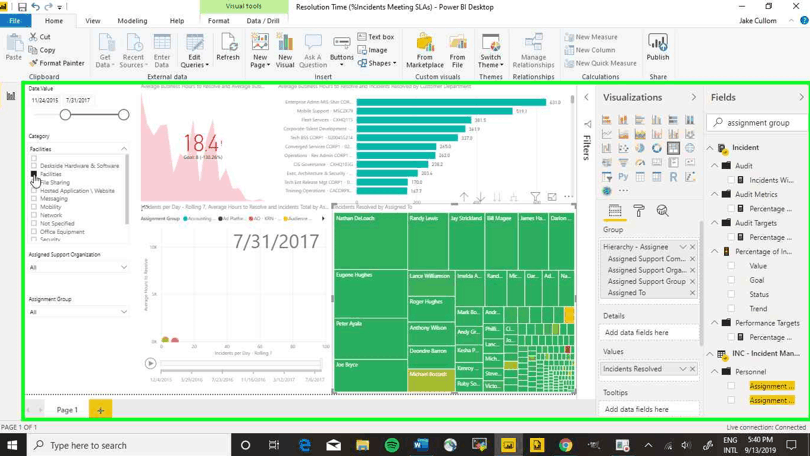
Task: Select the Pie chart visualization icon
Action: (x=640, y=148)
